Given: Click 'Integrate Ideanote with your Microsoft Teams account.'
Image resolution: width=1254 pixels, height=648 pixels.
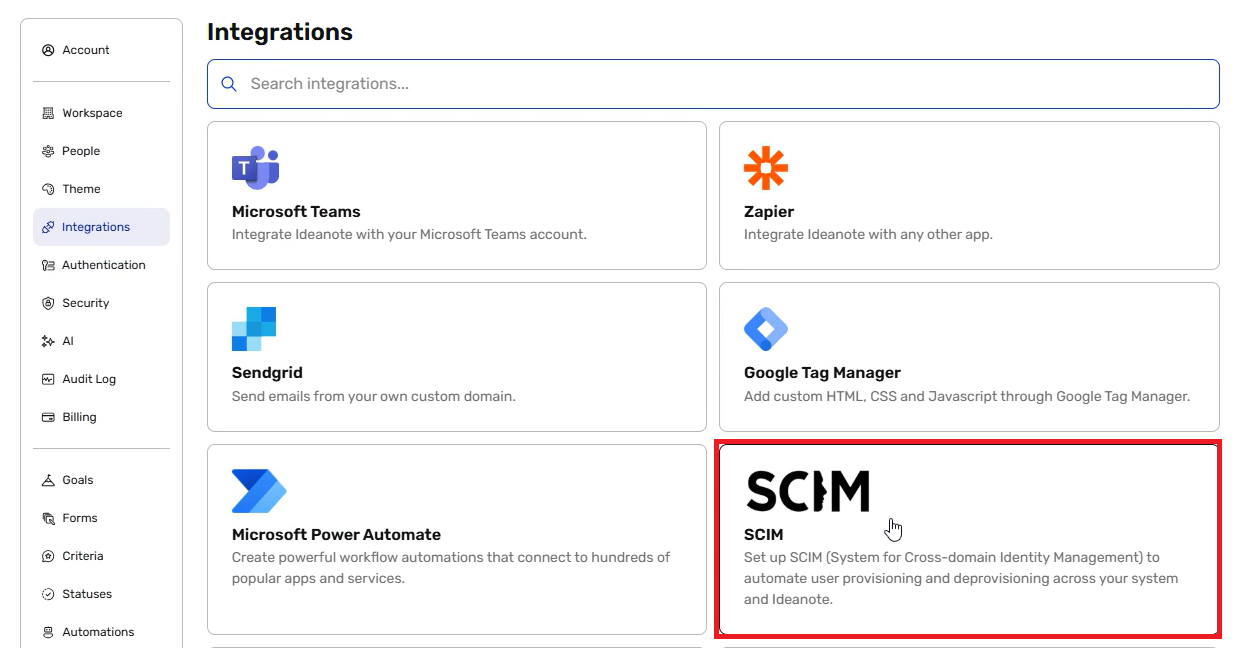Looking at the screenshot, I should (409, 235).
